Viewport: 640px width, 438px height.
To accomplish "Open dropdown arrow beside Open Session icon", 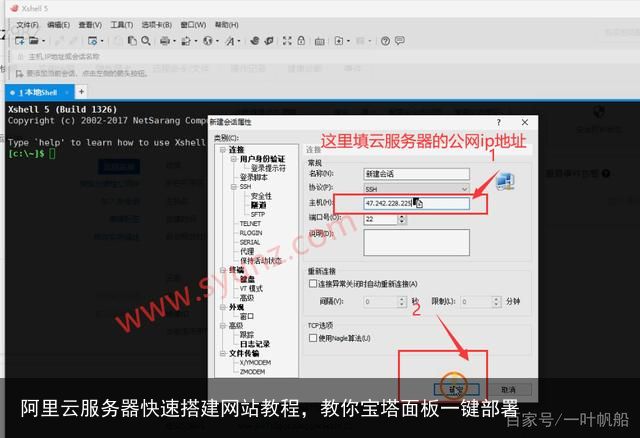I will (x=43, y=41).
